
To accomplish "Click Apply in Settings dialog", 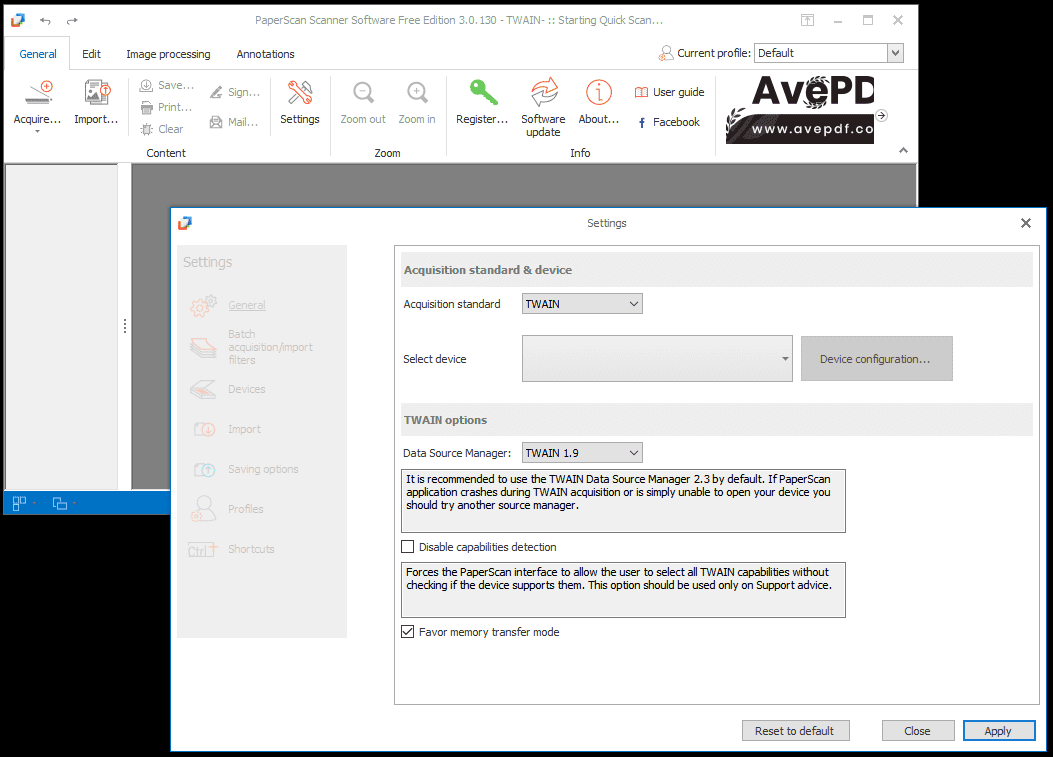I will [999, 731].
